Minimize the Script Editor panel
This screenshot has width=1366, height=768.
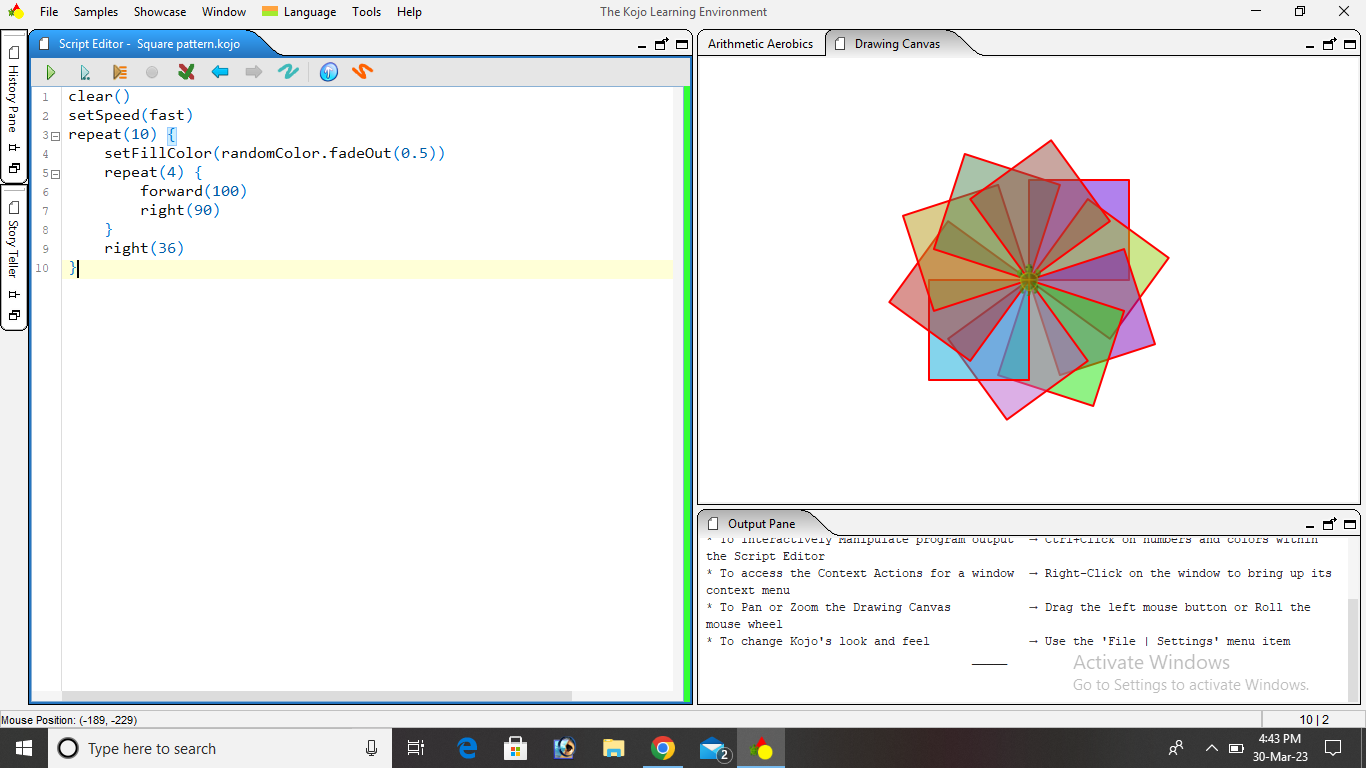tap(642, 46)
